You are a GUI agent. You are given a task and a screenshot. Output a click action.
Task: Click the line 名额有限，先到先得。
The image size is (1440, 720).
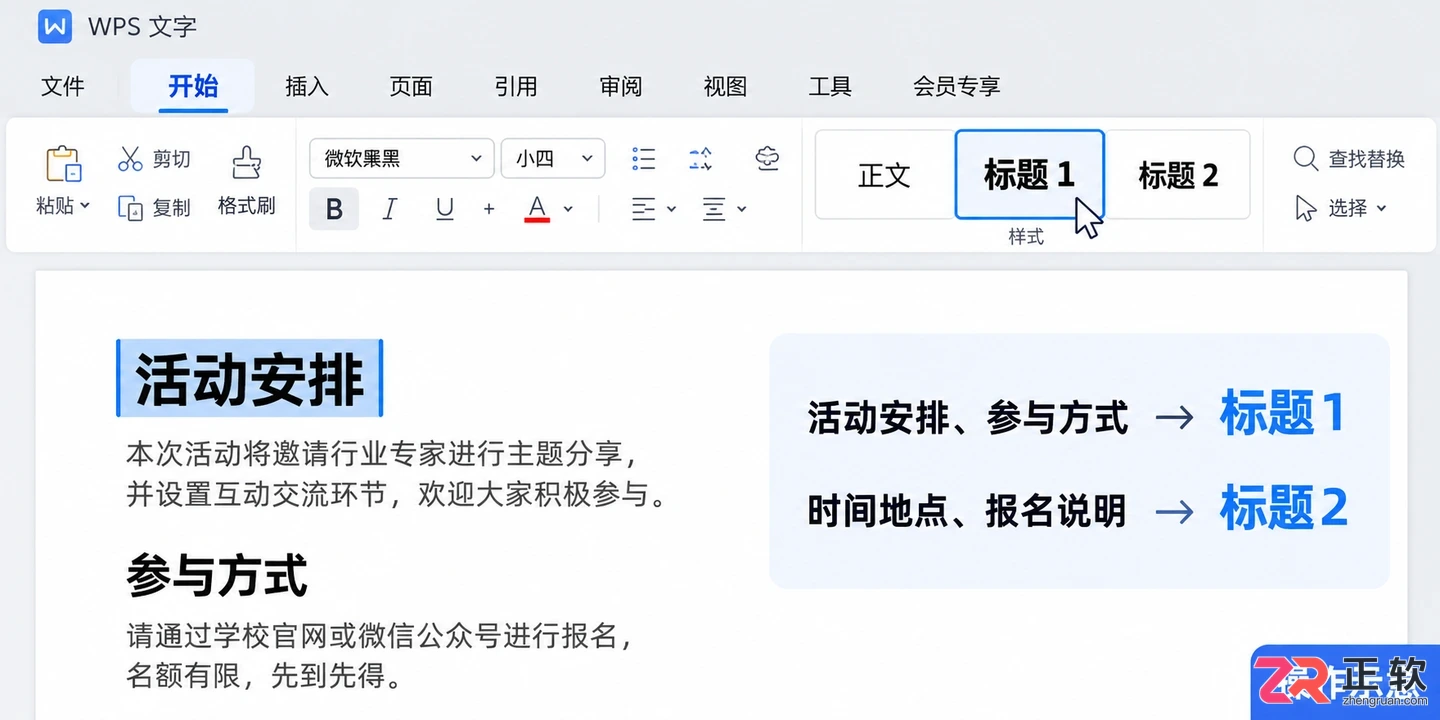coord(264,677)
